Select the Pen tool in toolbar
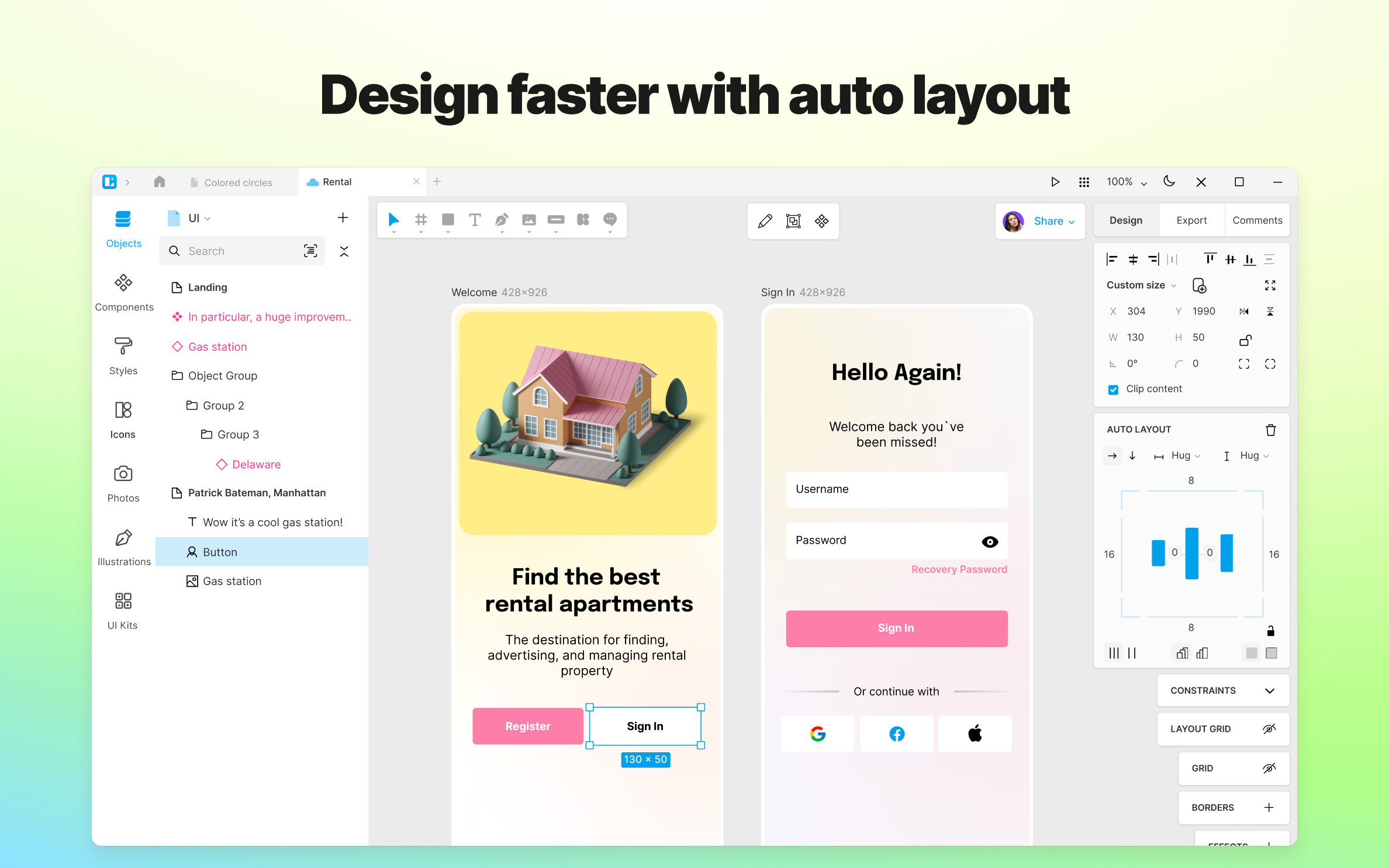Viewport: 1389px width, 868px height. point(502,220)
